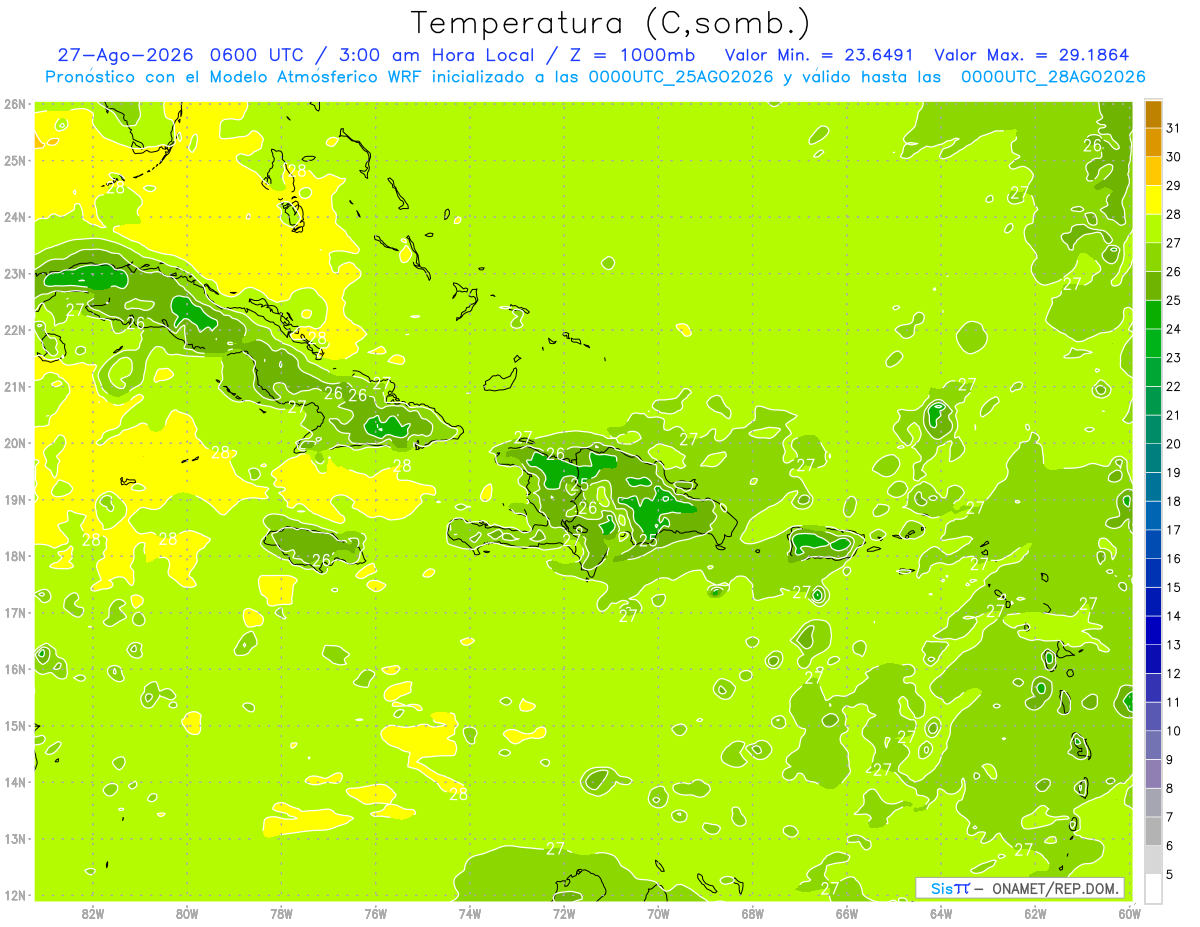This screenshot has width=1200, height=927.
Task: Click the latitude label "26N"
Action: pos(15,103)
